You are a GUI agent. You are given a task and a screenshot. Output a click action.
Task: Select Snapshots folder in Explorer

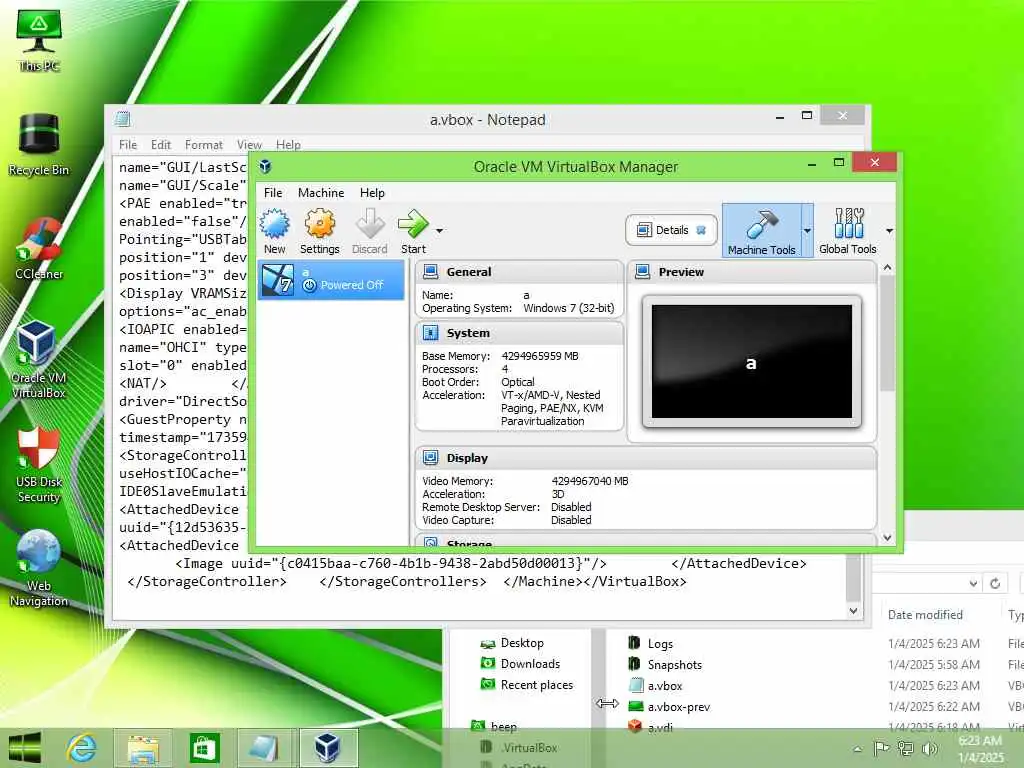tap(665, 664)
